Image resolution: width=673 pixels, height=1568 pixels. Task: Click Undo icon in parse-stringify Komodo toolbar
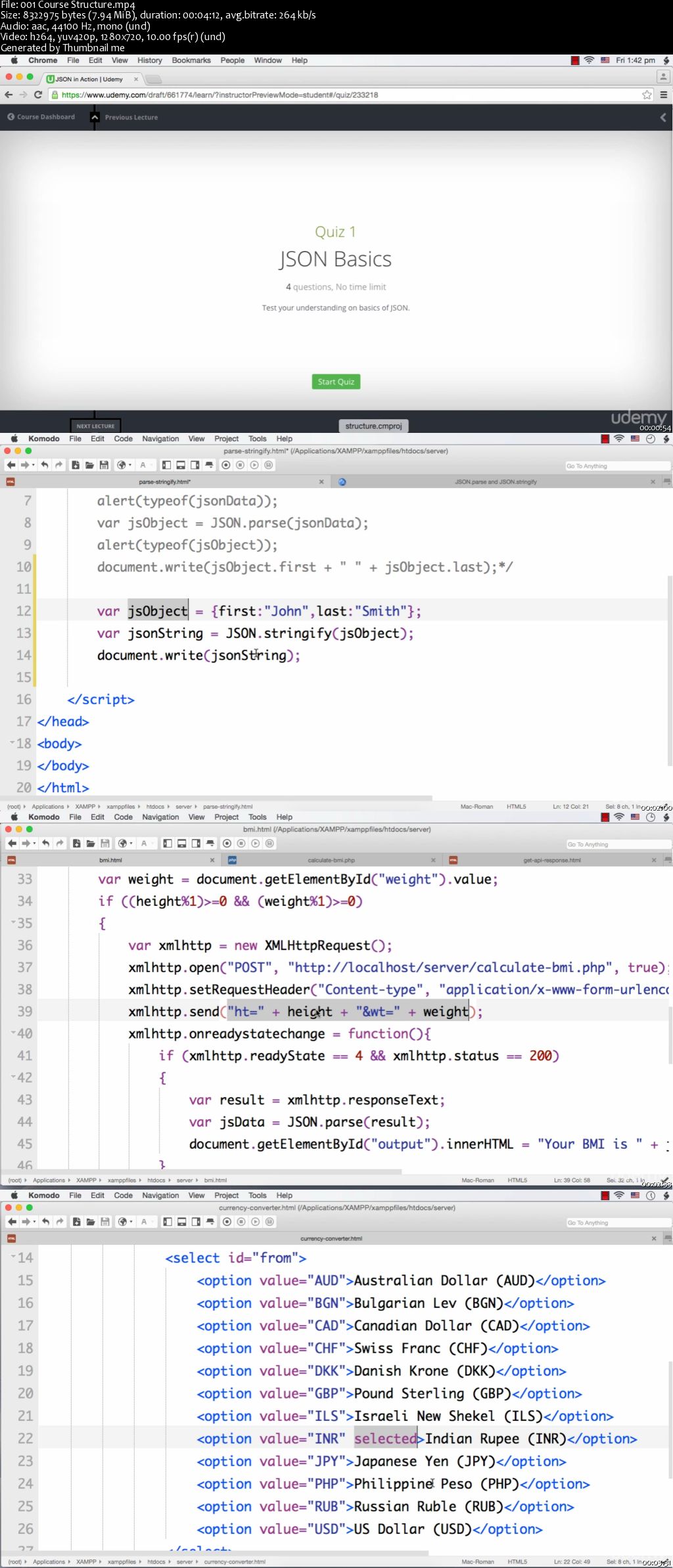[x=45, y=465]
